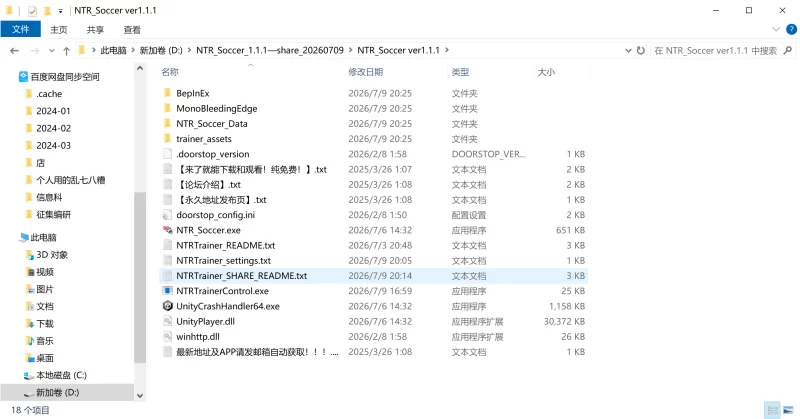Select the 3D 对象 sidebar icon
The image size is (800, 419).
point(30,255)
